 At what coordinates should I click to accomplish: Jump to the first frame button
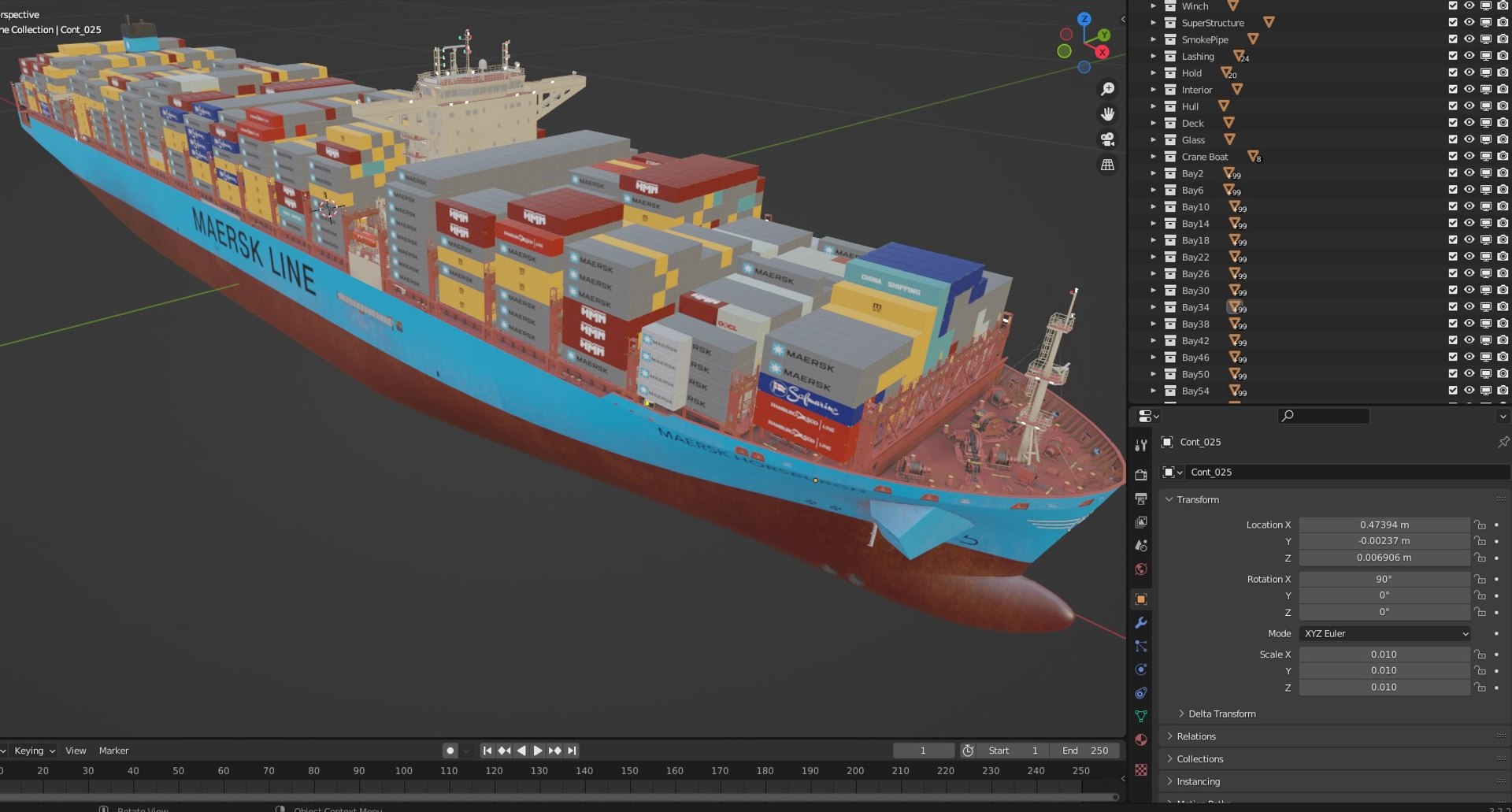coord(487,751)
